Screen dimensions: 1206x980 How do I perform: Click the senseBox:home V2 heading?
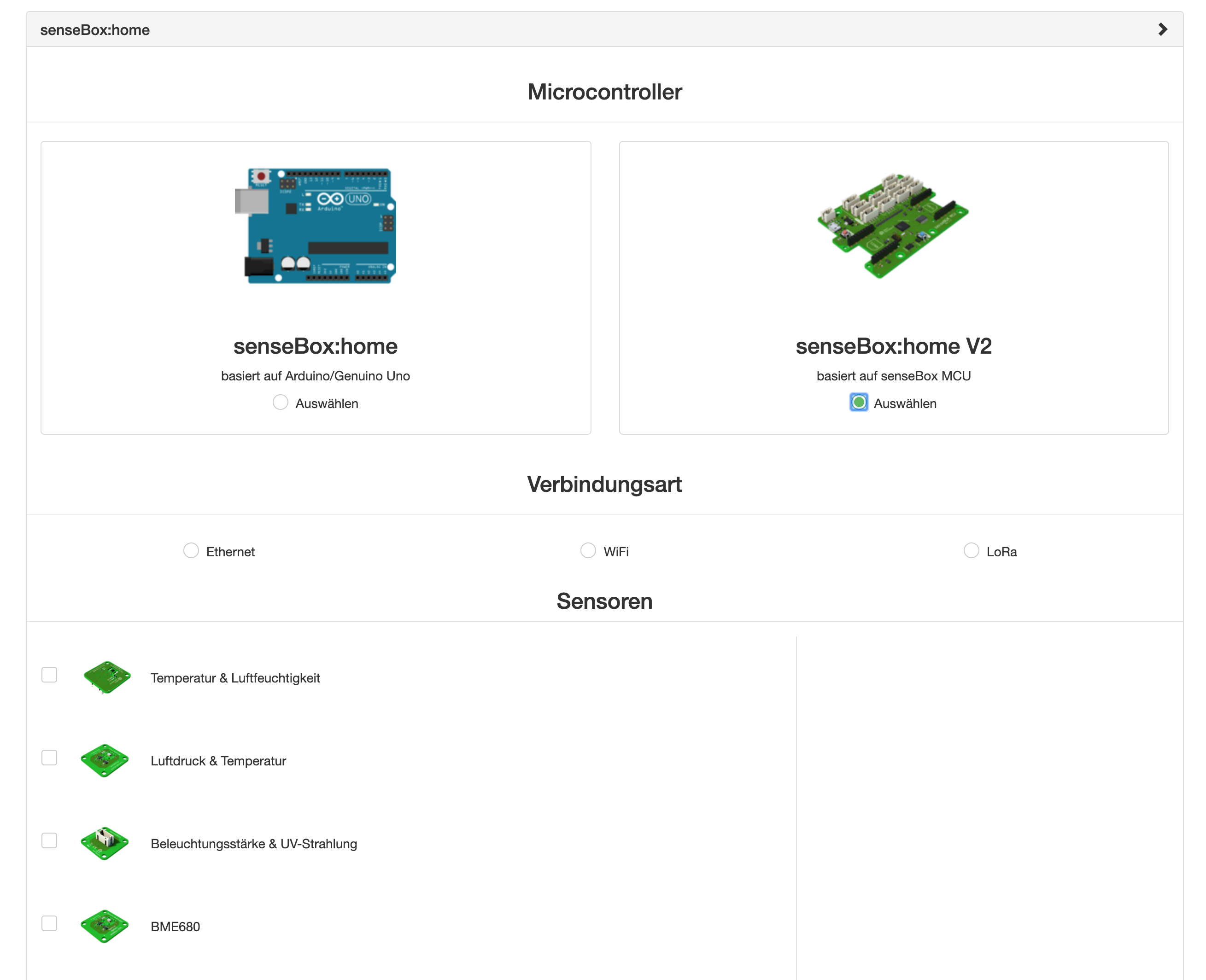(893, 346)
